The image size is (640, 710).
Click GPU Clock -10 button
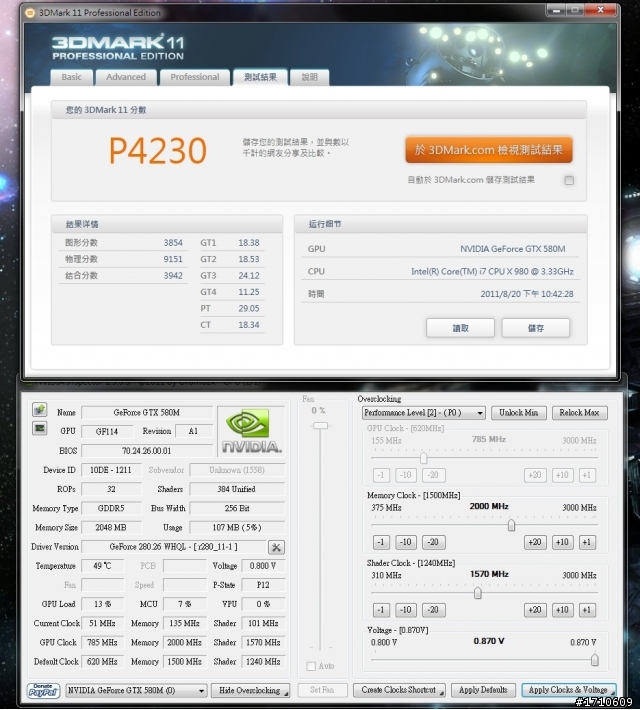tap(406, 475)
